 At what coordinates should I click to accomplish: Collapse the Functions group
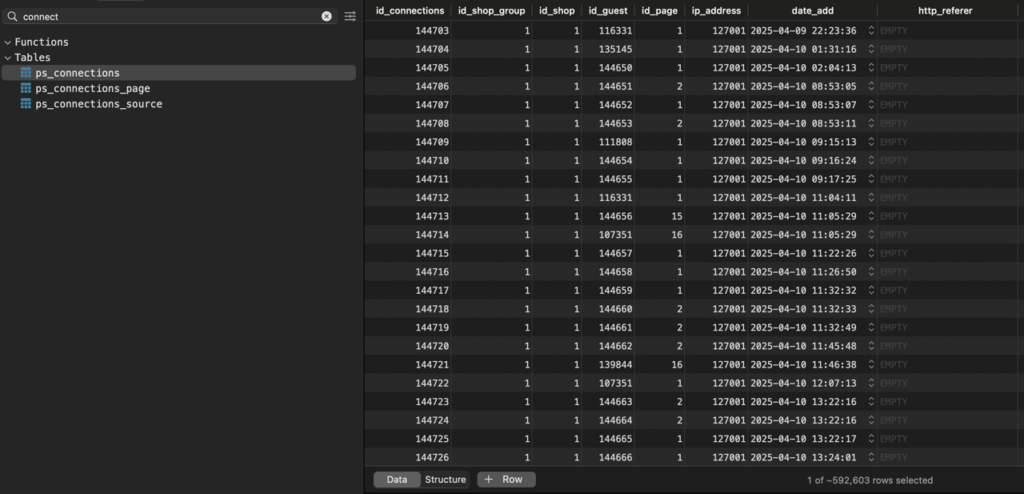(8, 42)
